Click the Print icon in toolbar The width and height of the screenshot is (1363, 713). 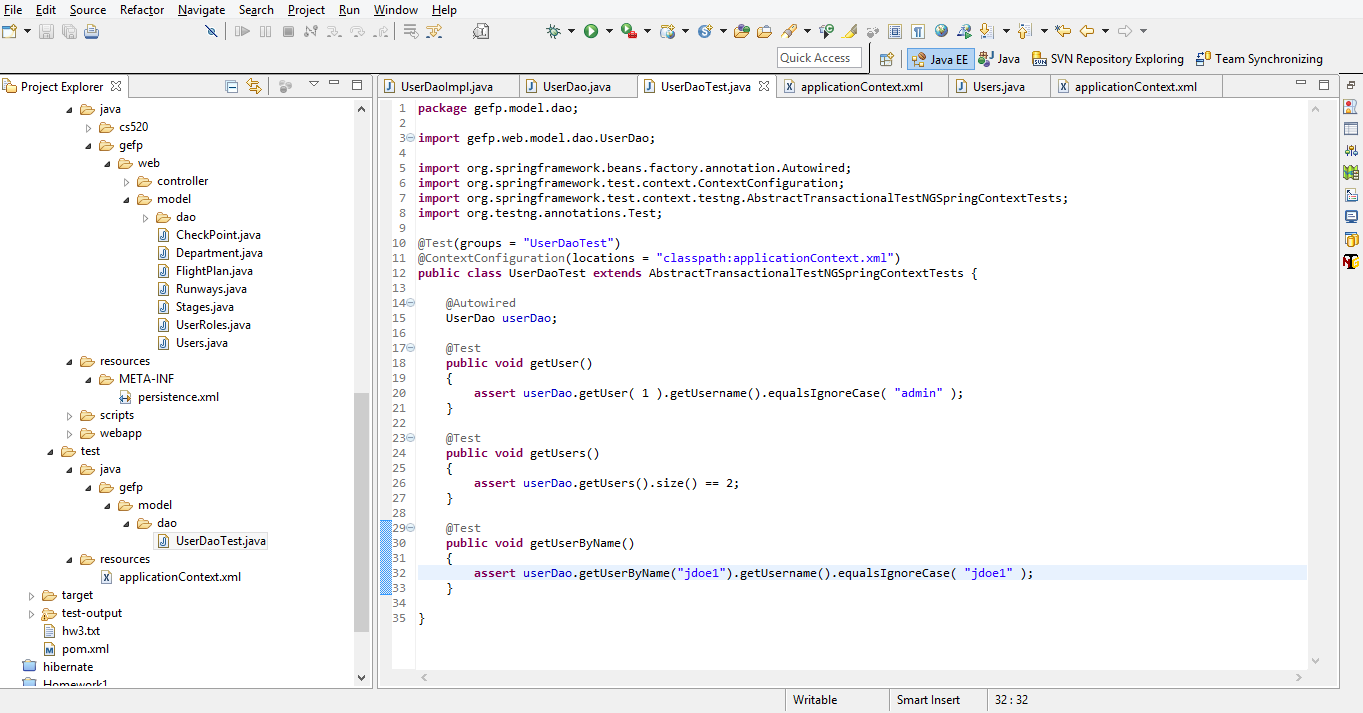click(91, 32)
